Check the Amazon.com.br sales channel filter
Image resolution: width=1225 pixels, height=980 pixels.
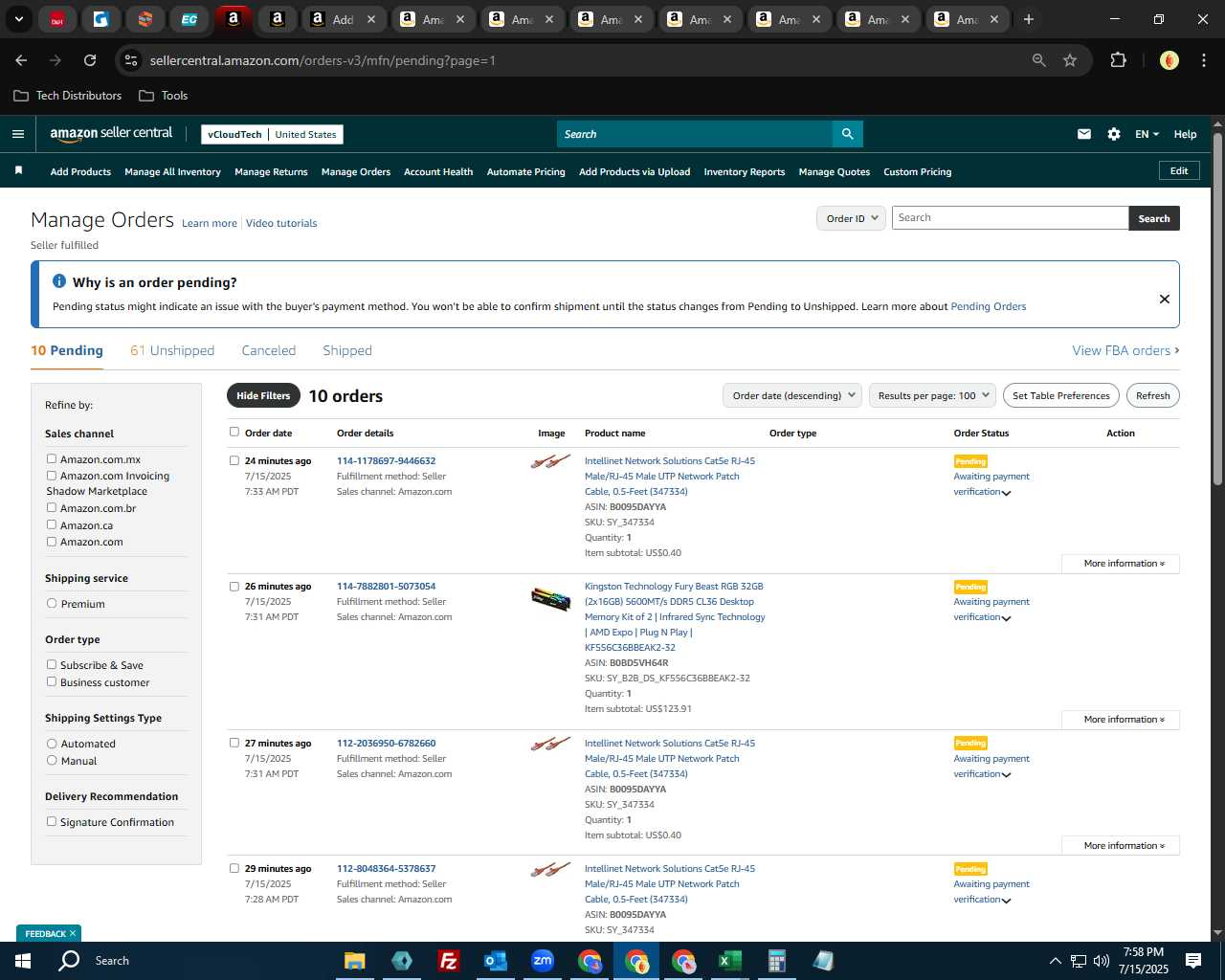point(52,507)
